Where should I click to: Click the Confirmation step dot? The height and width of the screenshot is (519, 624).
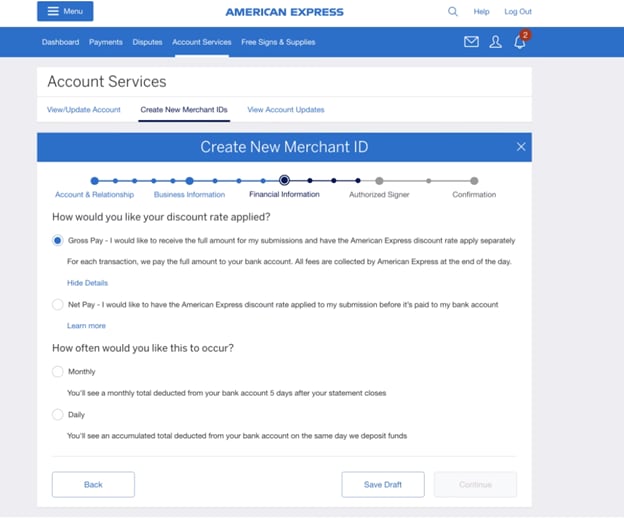[x=474, y=181]
